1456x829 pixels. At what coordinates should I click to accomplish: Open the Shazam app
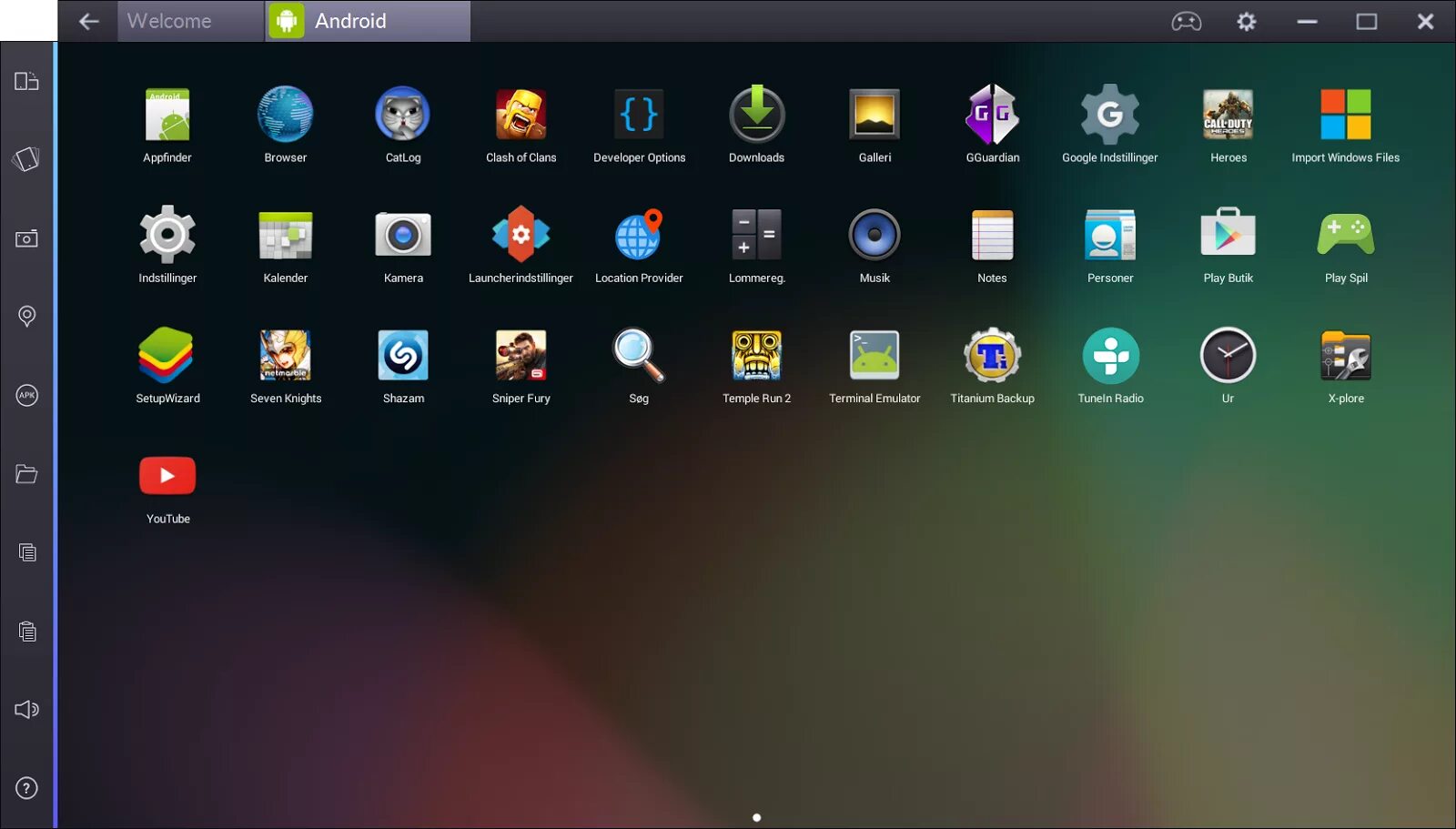pyautogui.click(x=403, y=355)
